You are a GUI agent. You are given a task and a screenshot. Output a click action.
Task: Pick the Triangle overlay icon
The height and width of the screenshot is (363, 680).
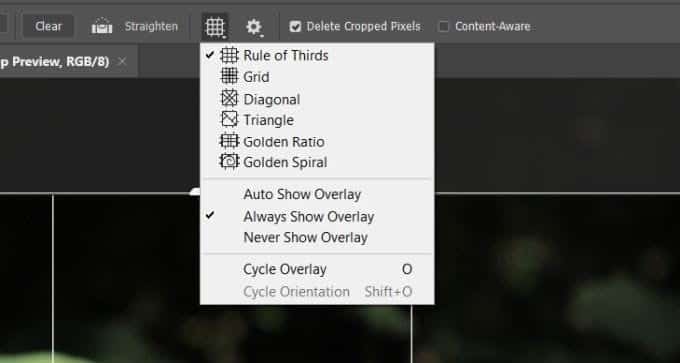point(229,119)
